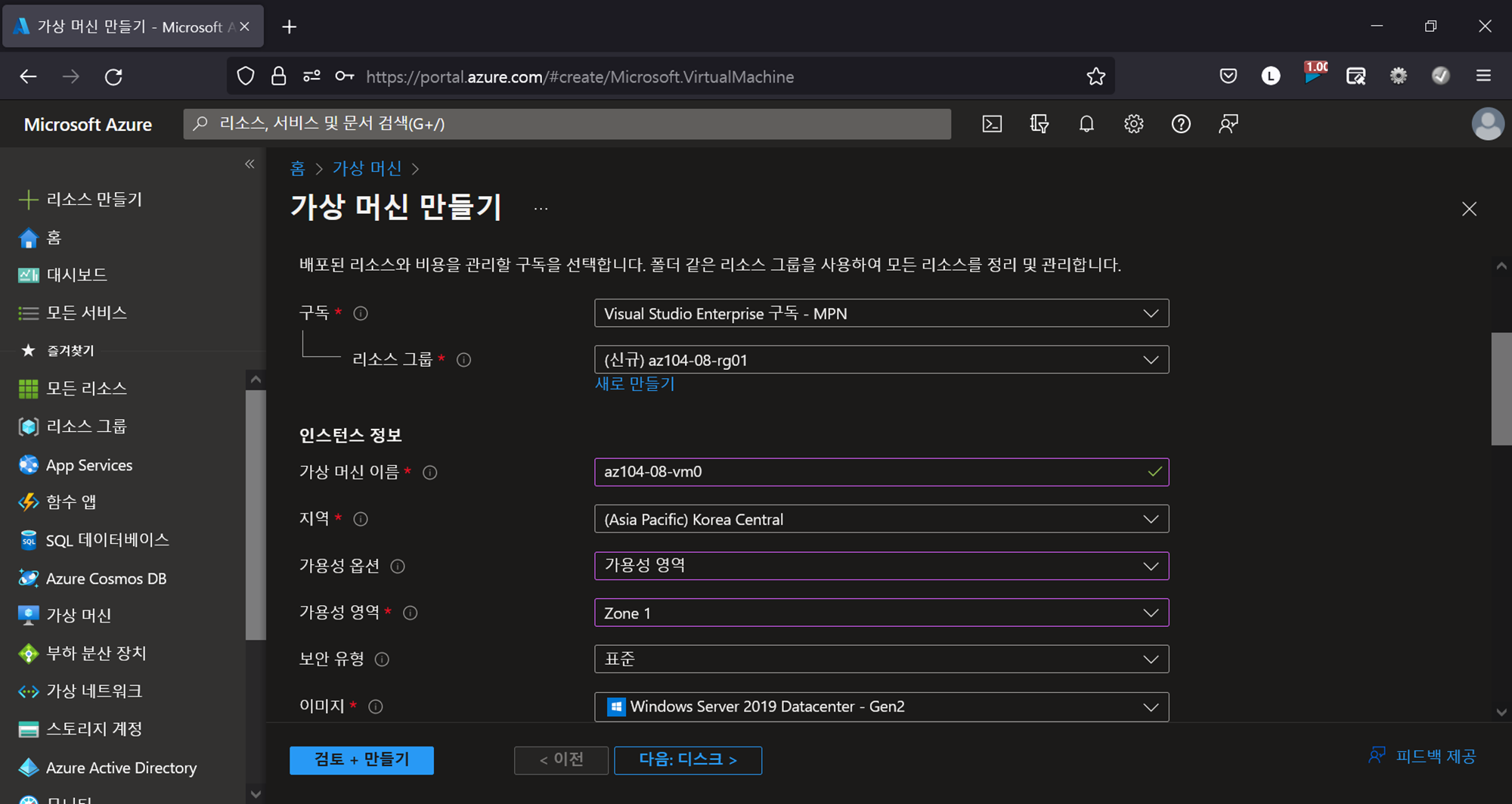Open Azure Active Directory in sidebar
1512x804 pixels.
coord(107,768)
